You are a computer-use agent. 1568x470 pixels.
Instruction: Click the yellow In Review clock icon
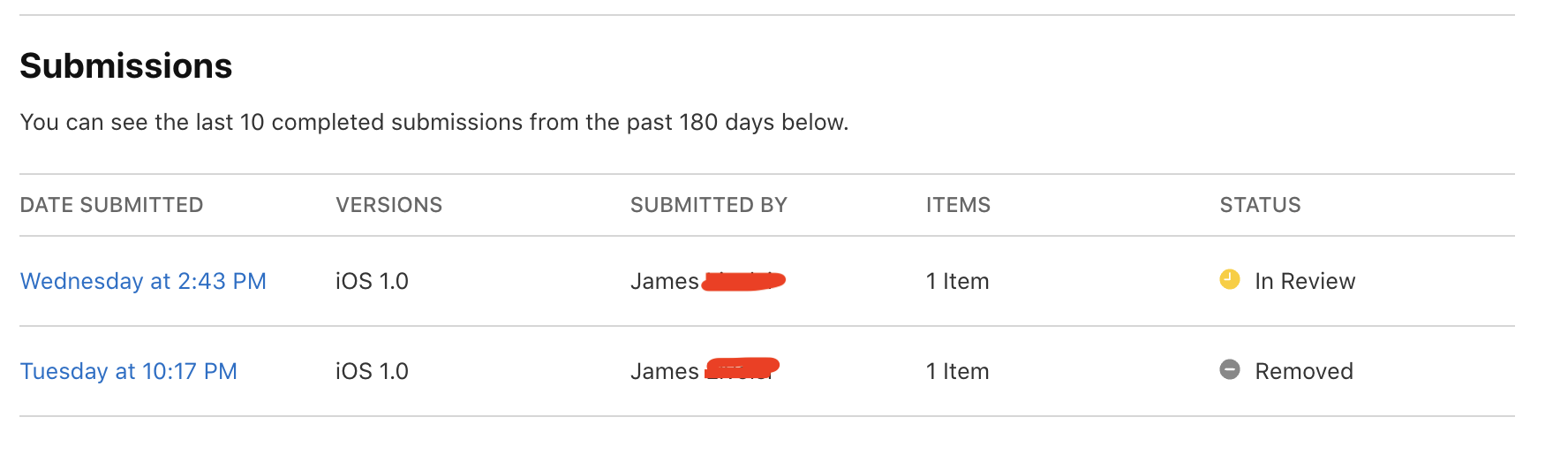[x=1230, y=280]
